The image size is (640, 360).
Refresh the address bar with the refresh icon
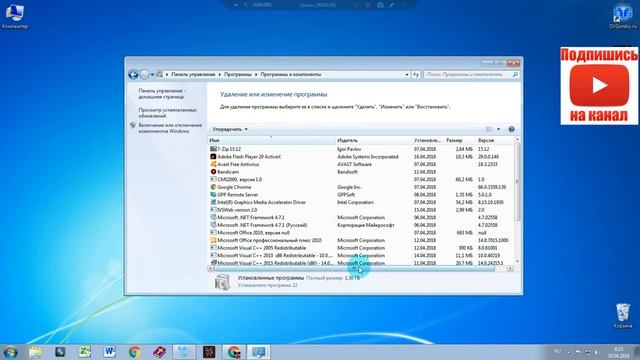[416, 75]
